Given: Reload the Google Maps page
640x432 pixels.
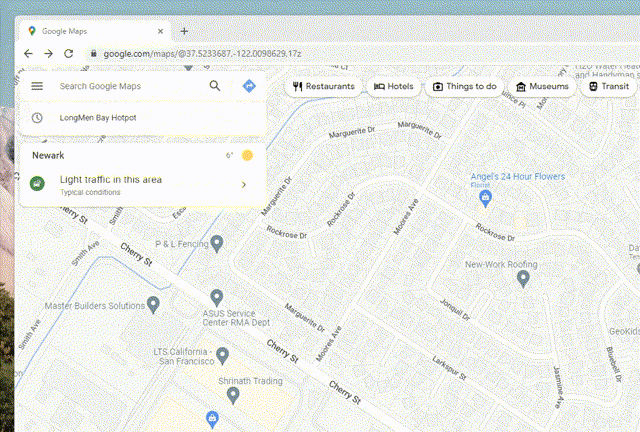Looking at the screenshot, I should tap(69, 53).
